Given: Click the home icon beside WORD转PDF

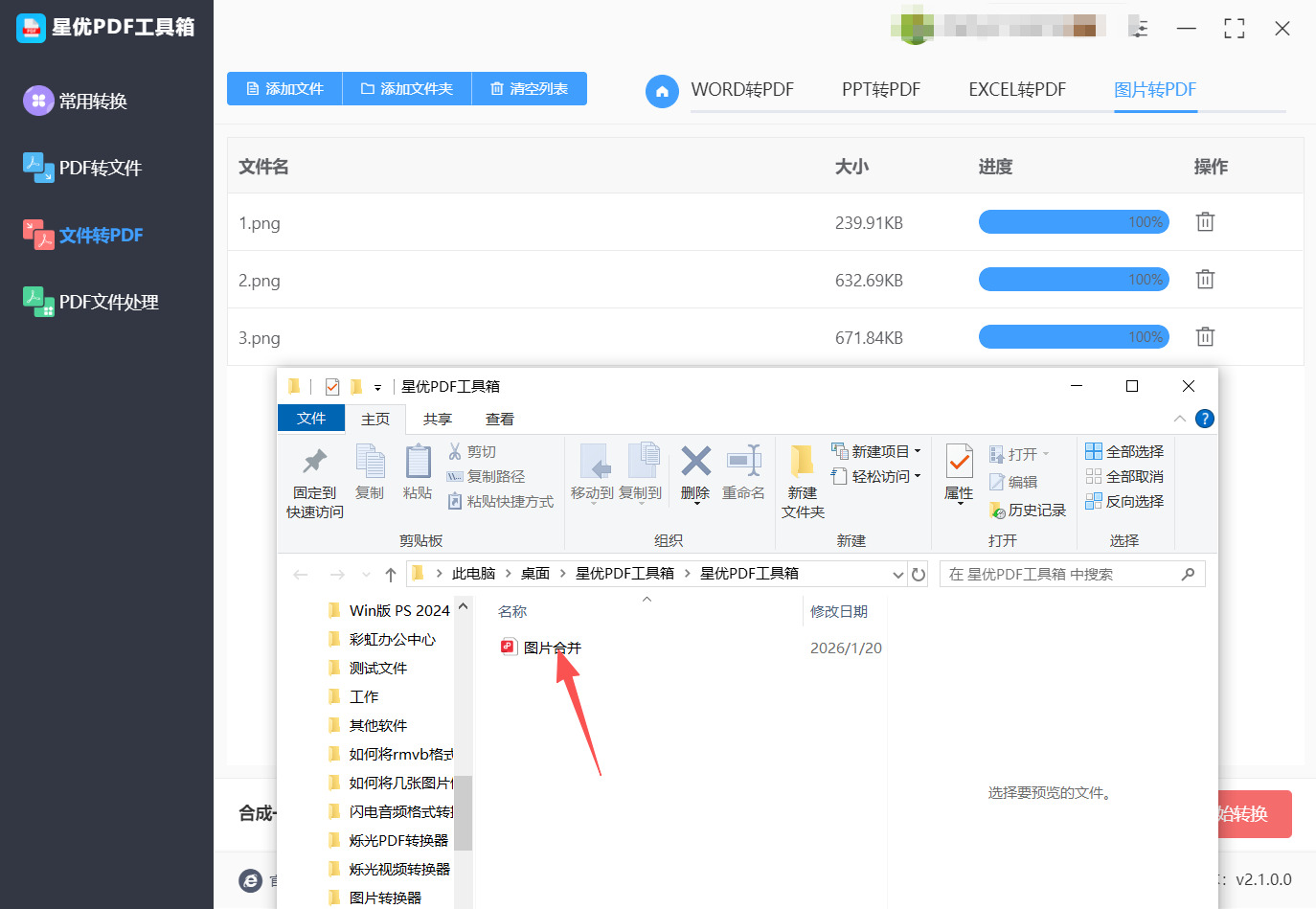Looking at the screenshot, I should click(x=662, y=91).
